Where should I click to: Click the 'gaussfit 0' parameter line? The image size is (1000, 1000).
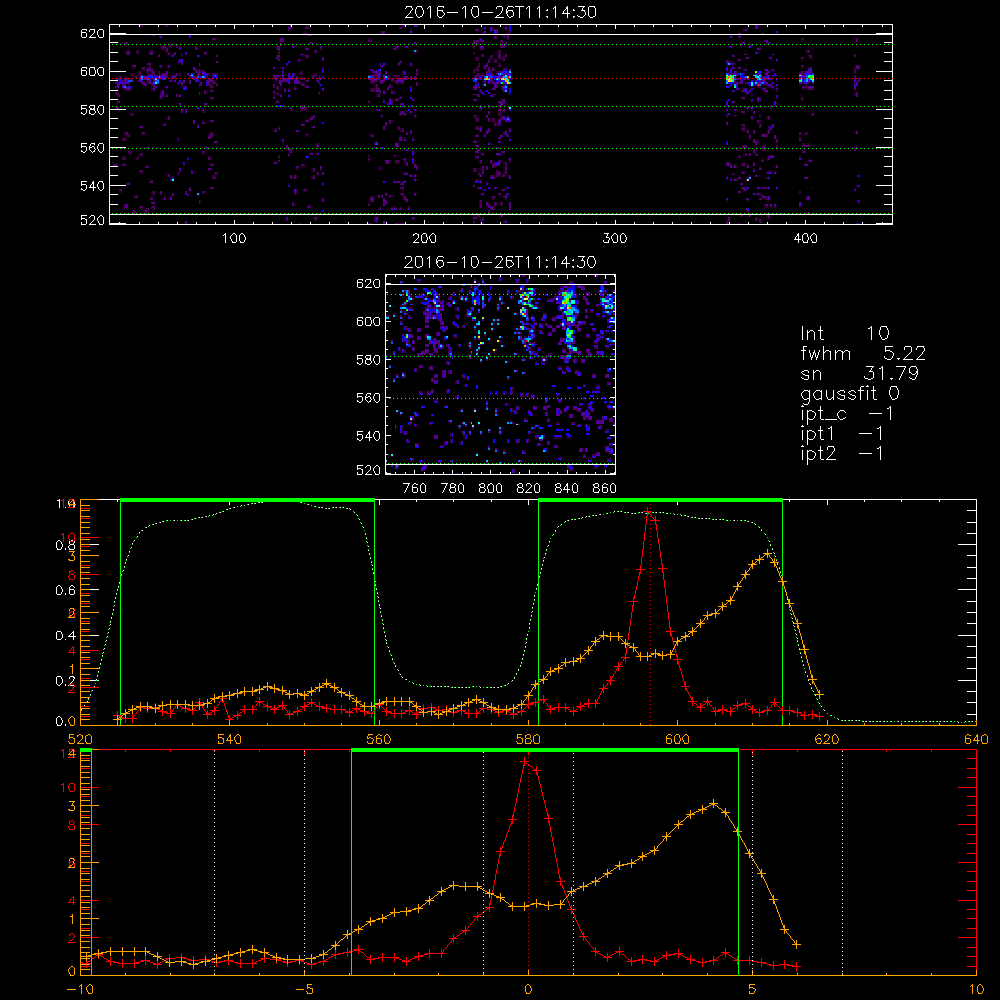pyautogui.click(x=849, y=393)
